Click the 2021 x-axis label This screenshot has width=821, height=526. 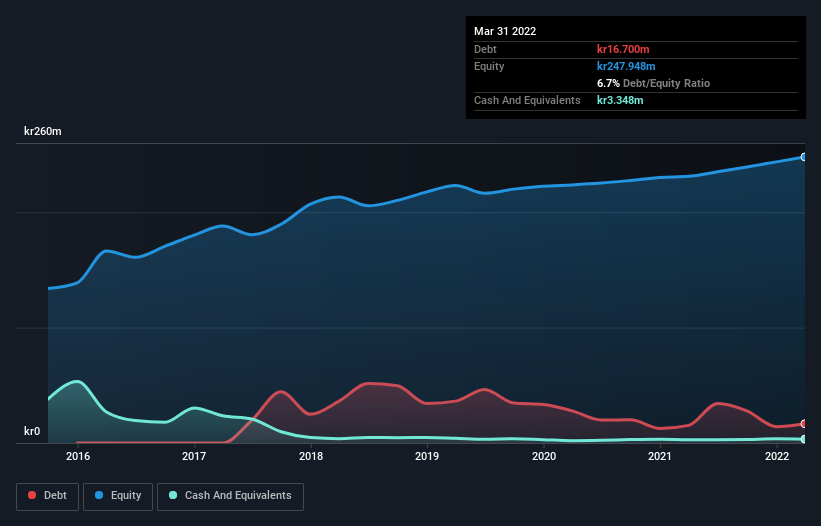(x=660, y=456)
